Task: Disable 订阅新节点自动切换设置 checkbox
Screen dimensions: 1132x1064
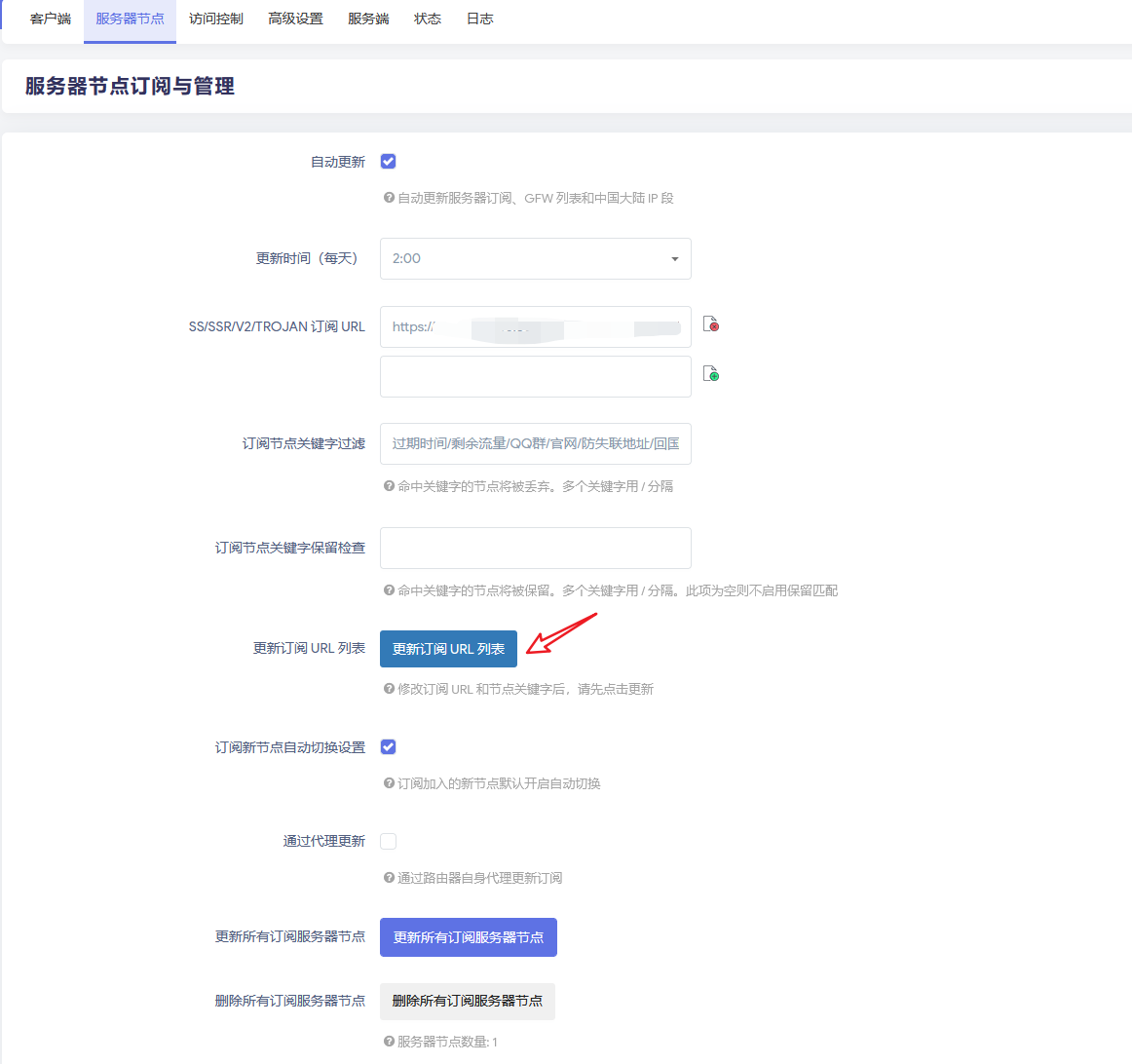Action: [x=389, y=747]
